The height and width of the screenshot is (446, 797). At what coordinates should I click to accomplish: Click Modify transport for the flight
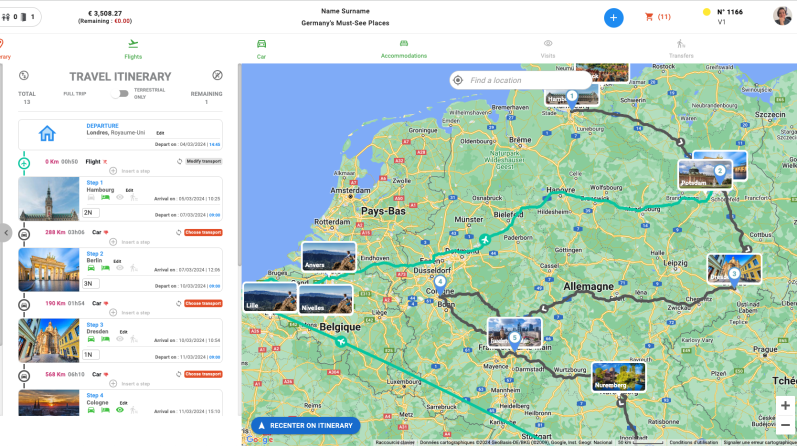pos(203,161)
